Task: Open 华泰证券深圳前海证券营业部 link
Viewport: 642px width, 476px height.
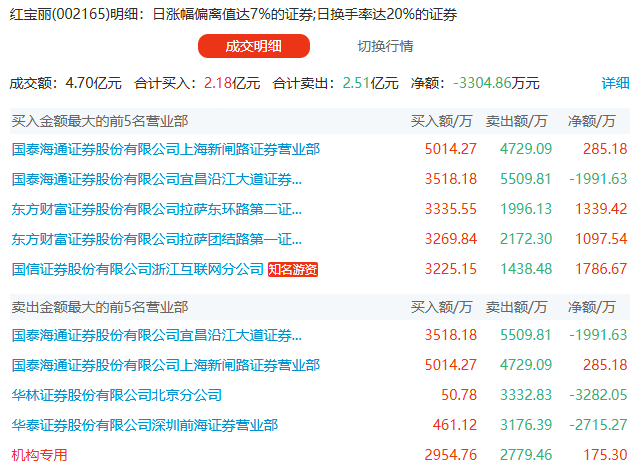Action: (x=145, y=425)
